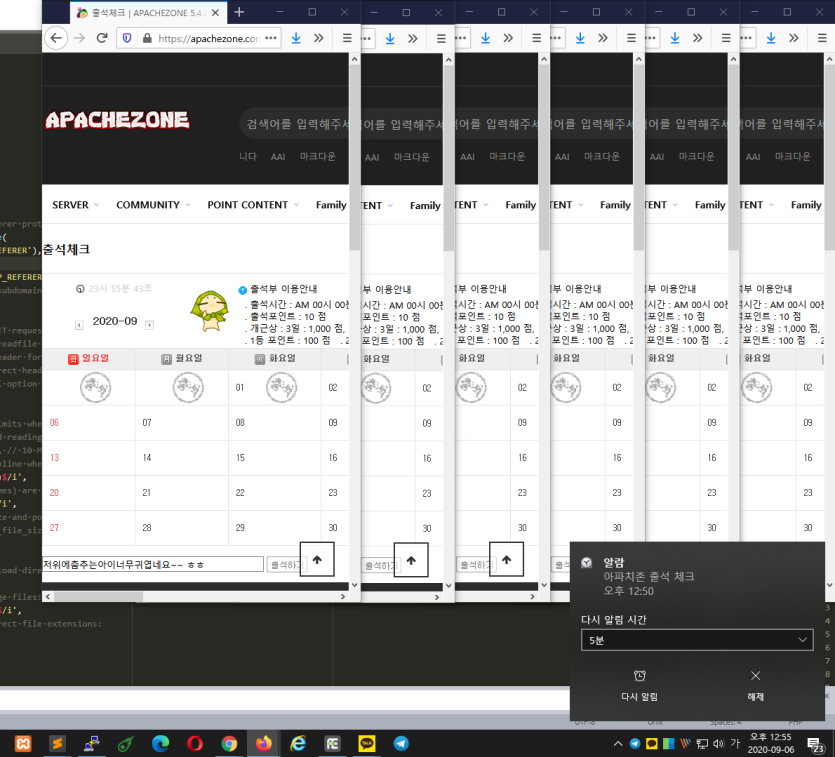This screenshot has width=835, height=757.
Task: Click the scroll-to-top arrow in front window
Action: pyautogui.click(x=317, y=559)
